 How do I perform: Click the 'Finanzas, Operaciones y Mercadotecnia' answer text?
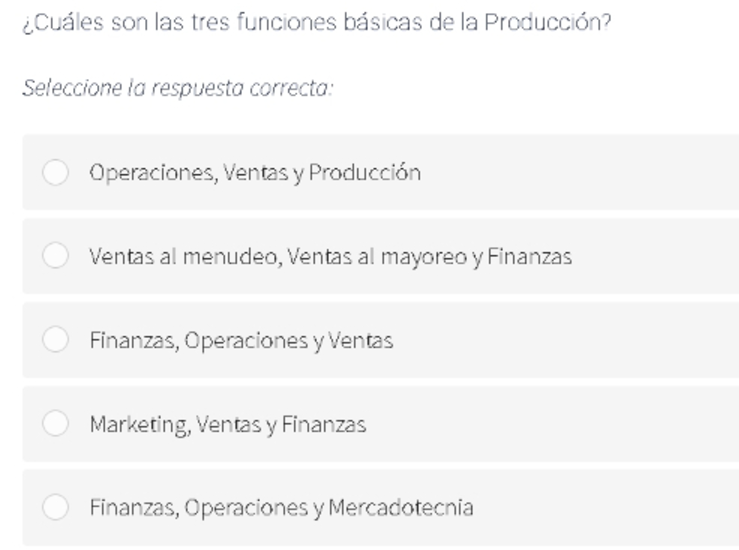pos(281,508)
